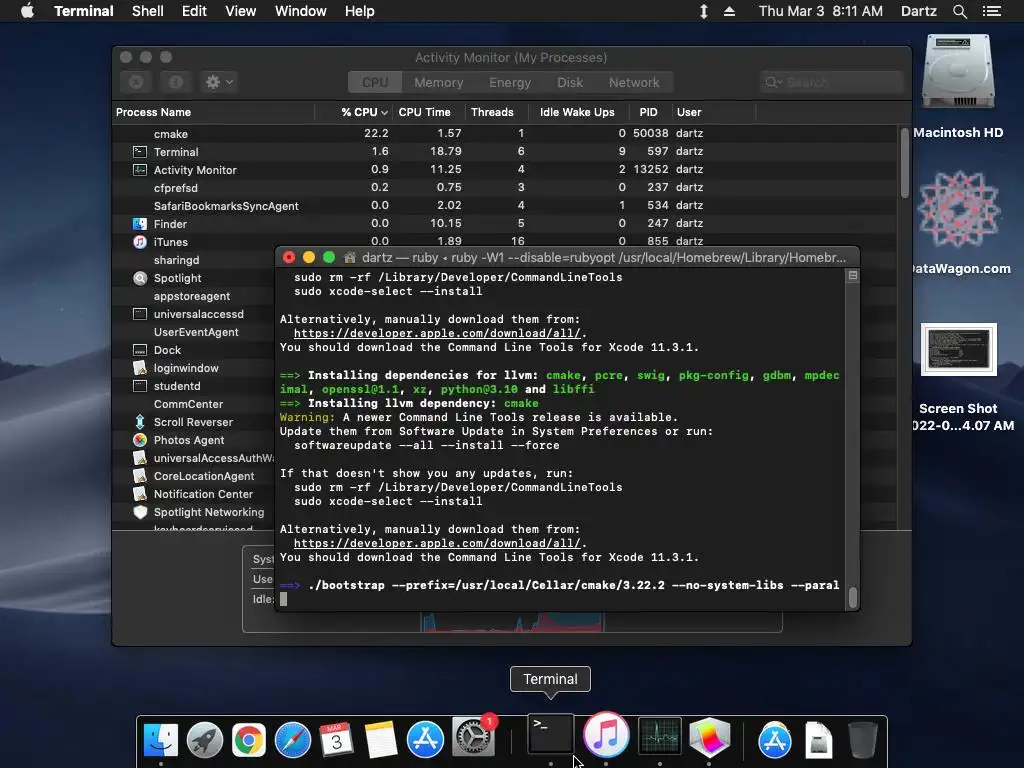1024x768 pixels.
Task: Open the Dock's document stack icon next to Trash
Action: coord(818,740)
